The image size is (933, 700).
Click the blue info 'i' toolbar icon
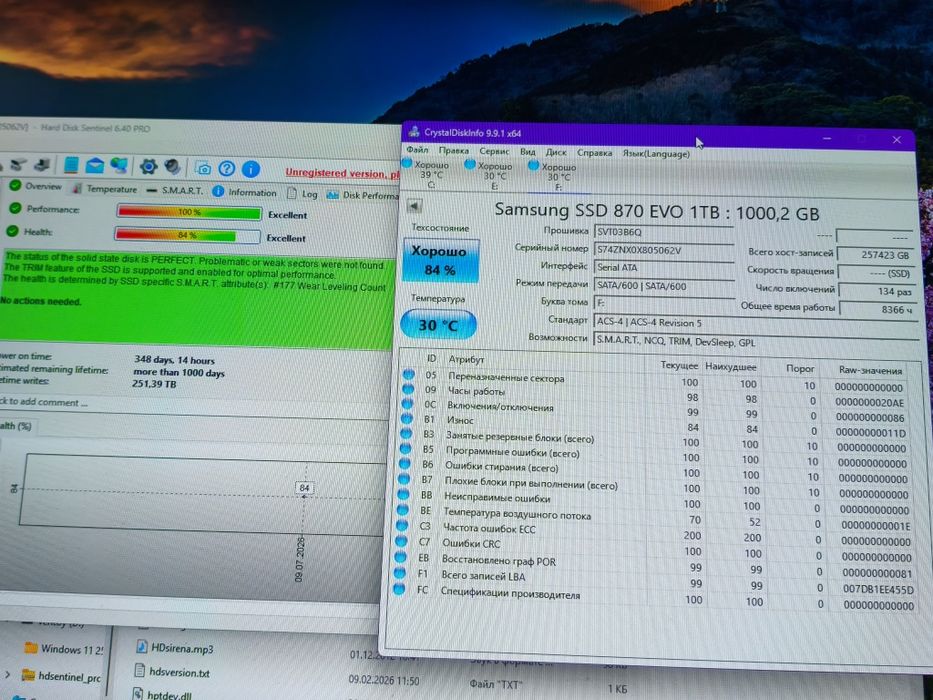coord(251,170)
